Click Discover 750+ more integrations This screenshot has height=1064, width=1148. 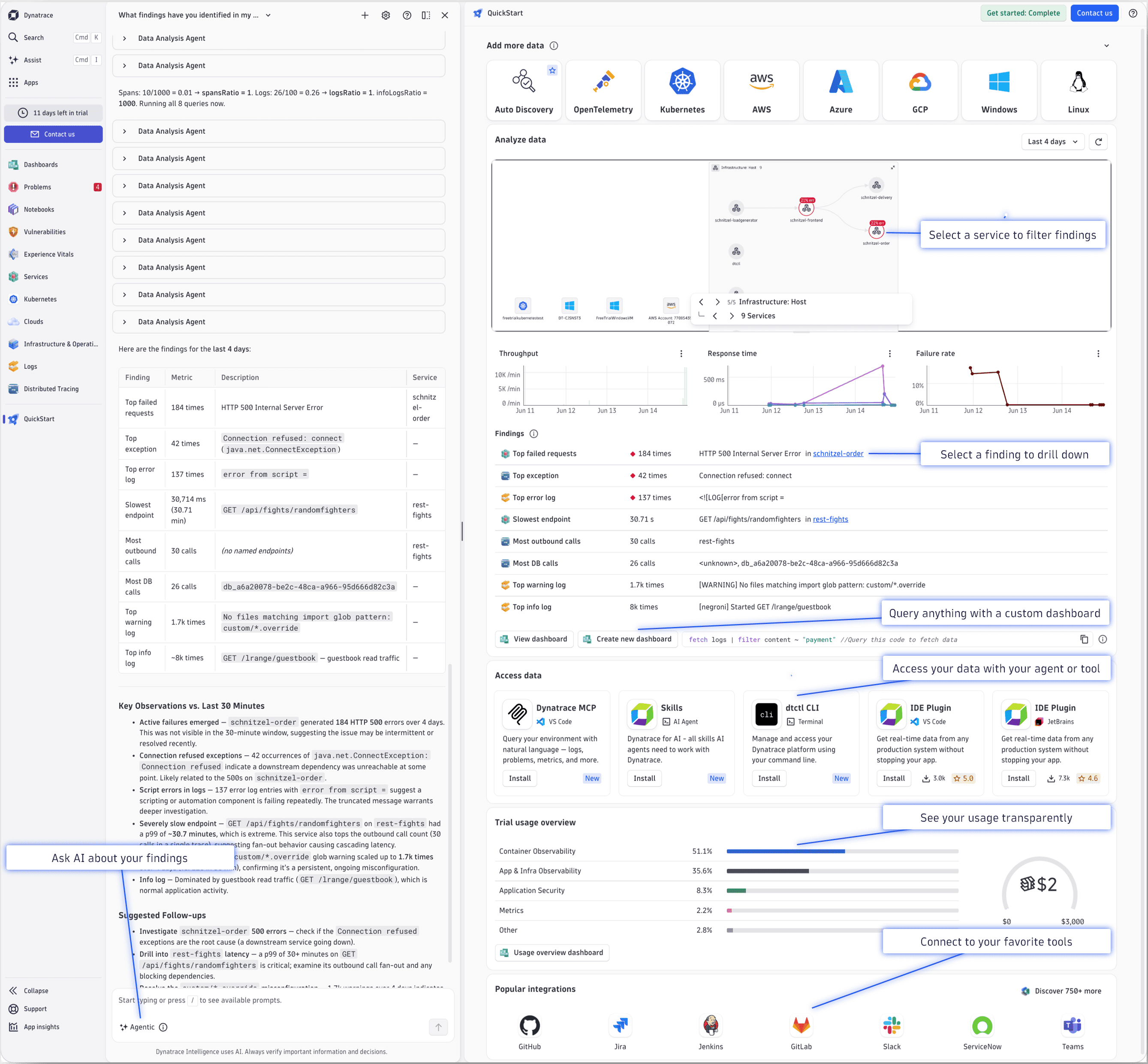pyautogui.click(x=1061, y=991)
